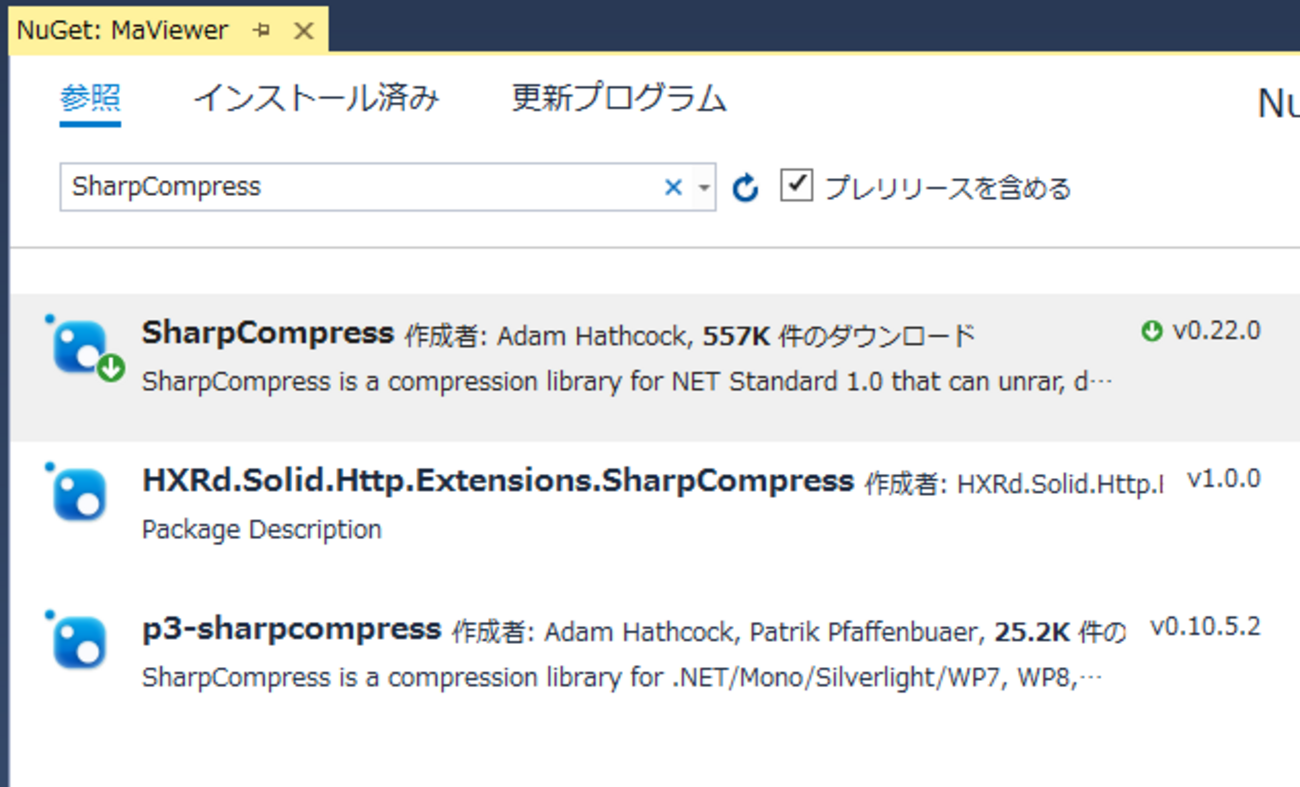Click the HXRd.Solid.Http.Extensions.SharpCompress package title
This screenshot has width=1300, height=787.
tap(498, 481)
